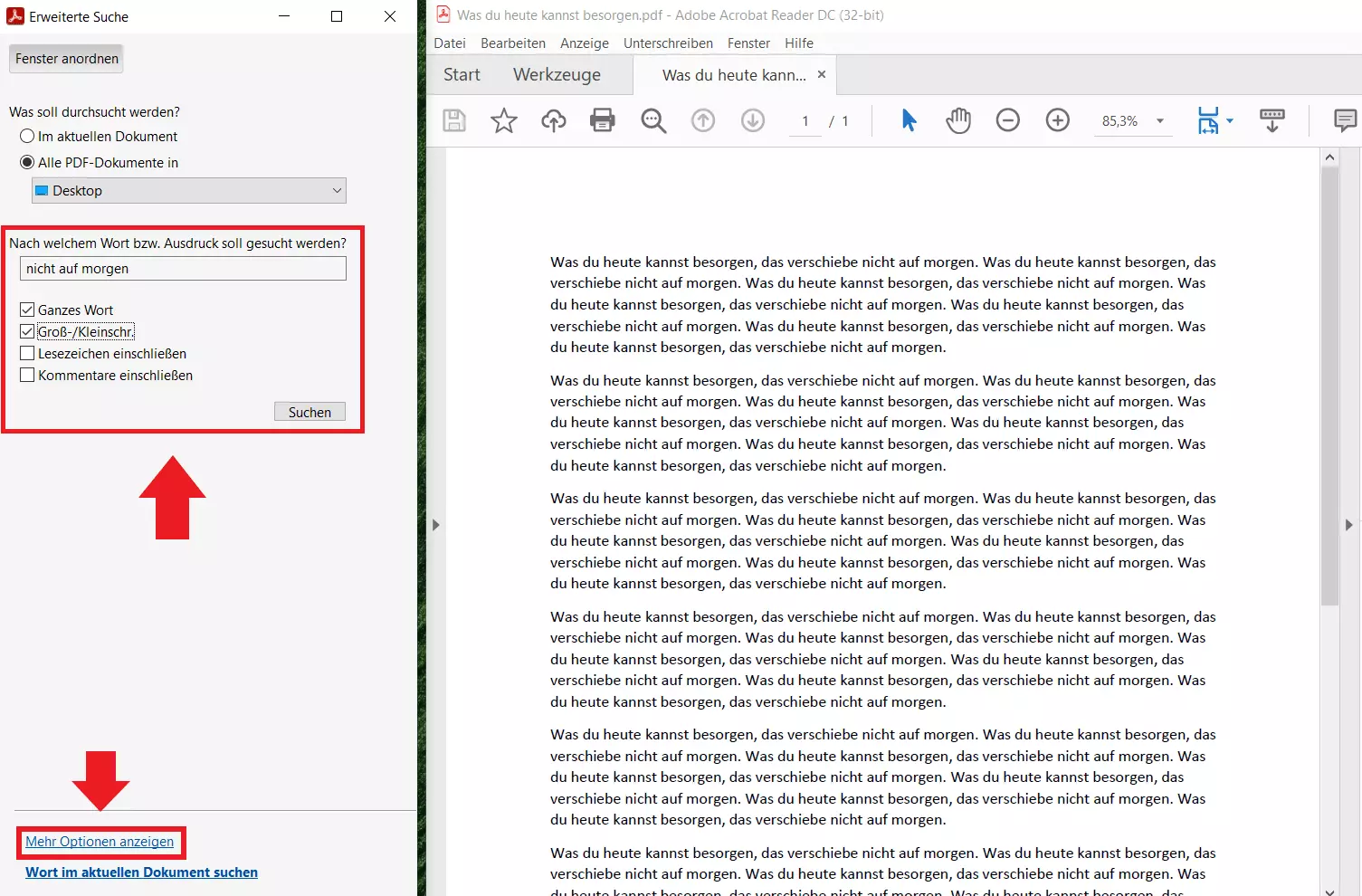Click the current page number field

(x=805, y=121)
